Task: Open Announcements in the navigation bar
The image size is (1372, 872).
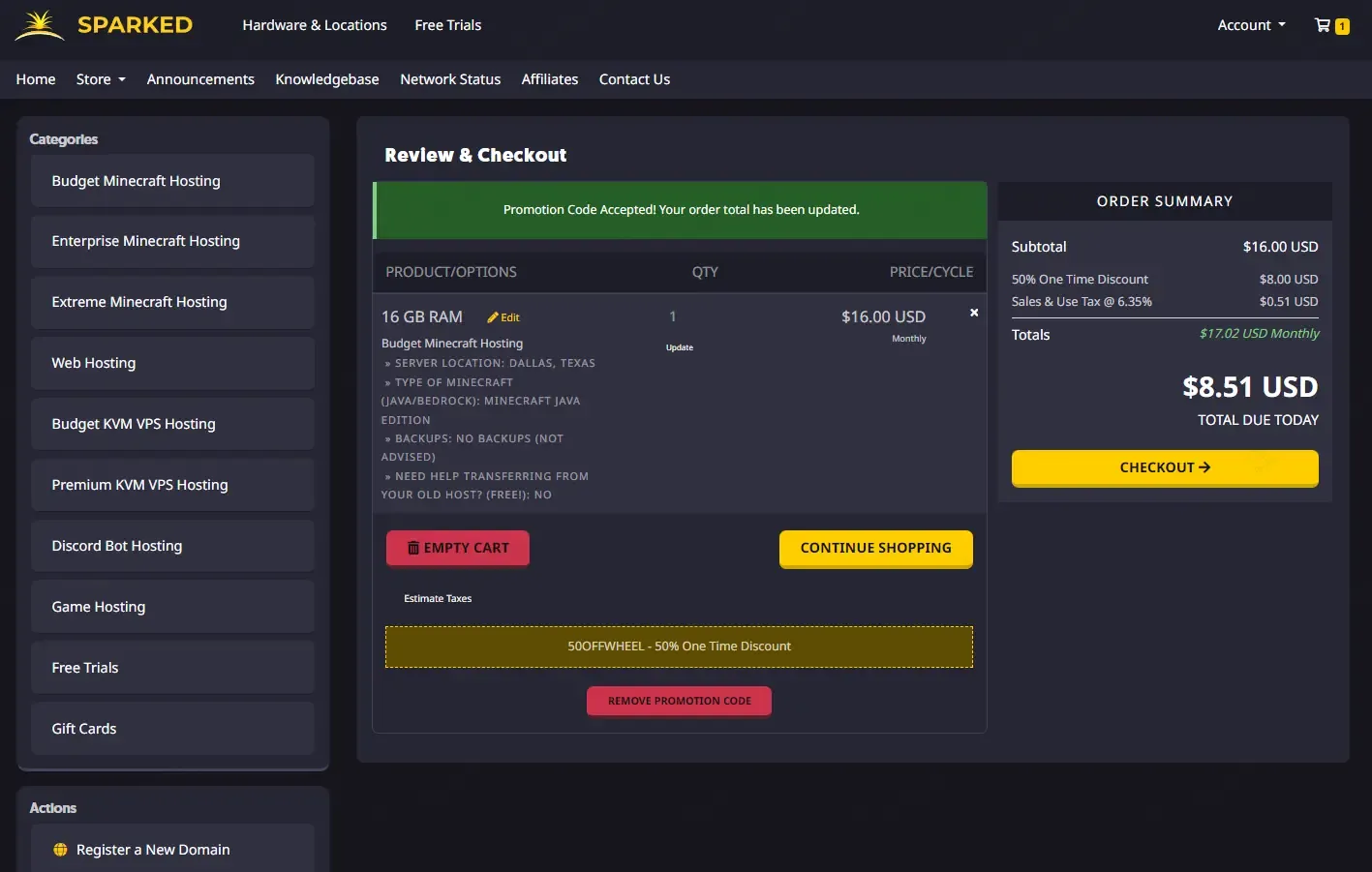Action: pyautogui.click(x=200, y=79)
